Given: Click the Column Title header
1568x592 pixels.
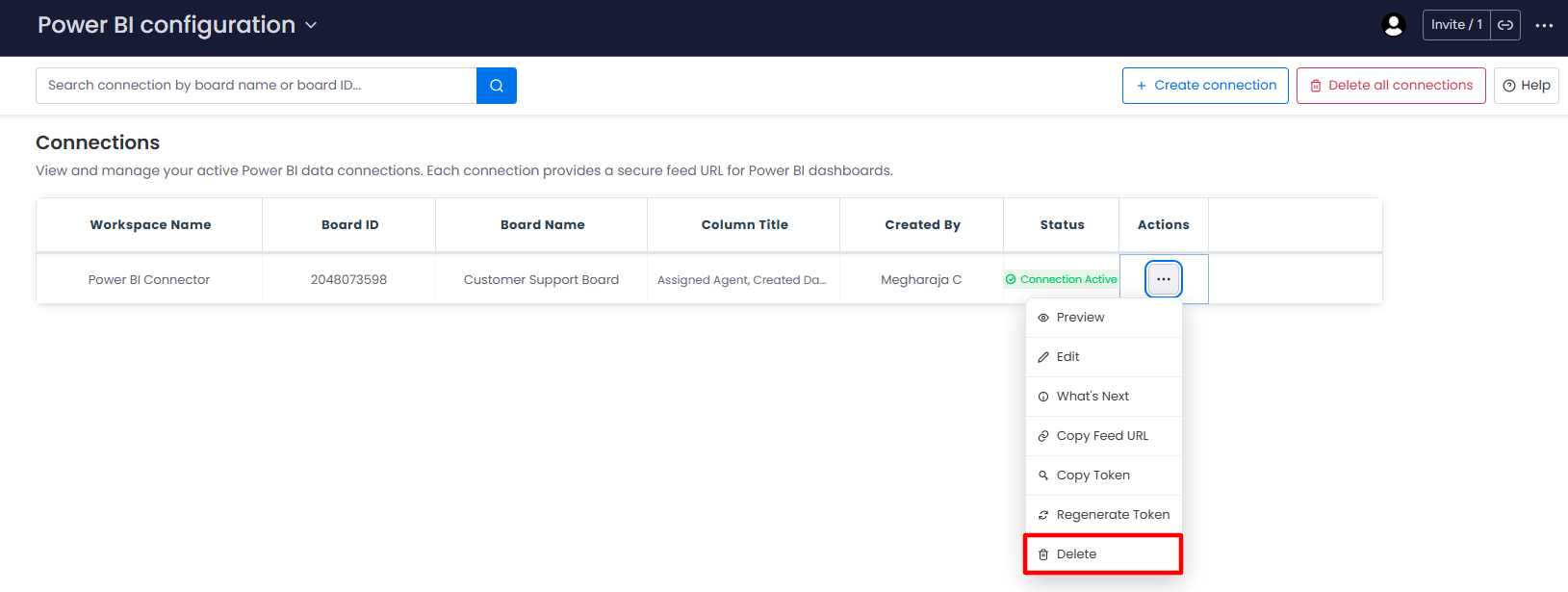Looking at the screenshot, I should (x=744, y=225).
